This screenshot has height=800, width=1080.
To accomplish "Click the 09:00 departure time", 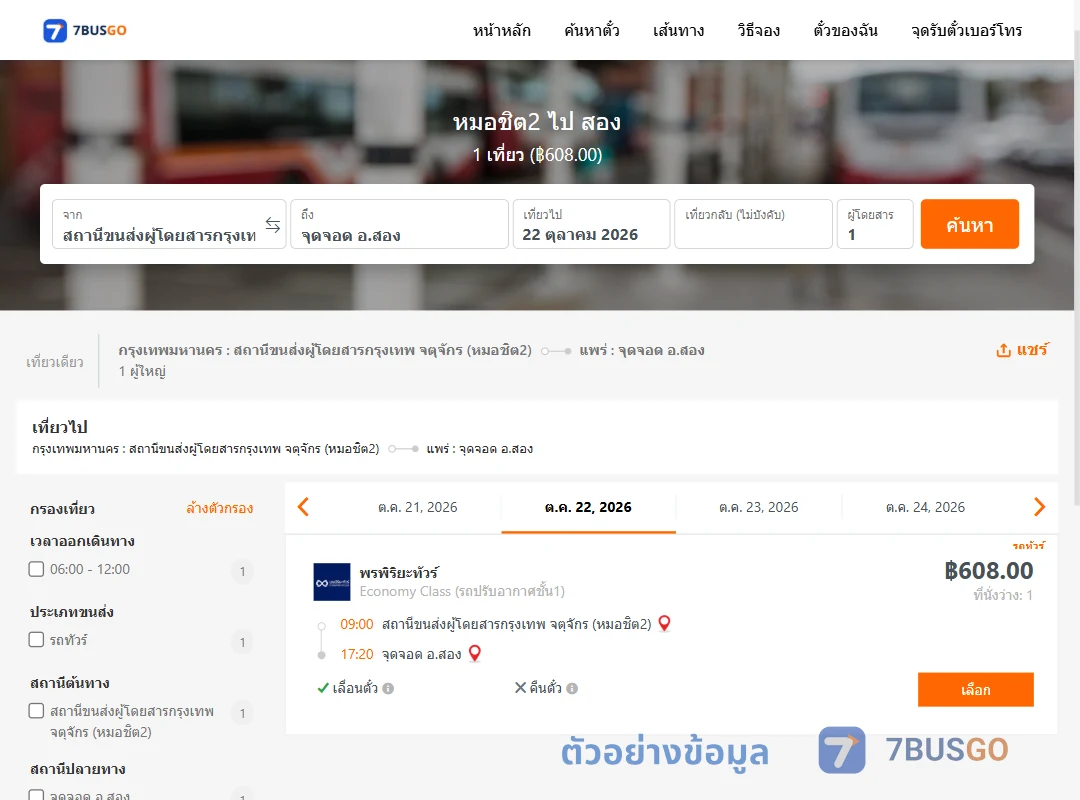I will tap(357, 624).
